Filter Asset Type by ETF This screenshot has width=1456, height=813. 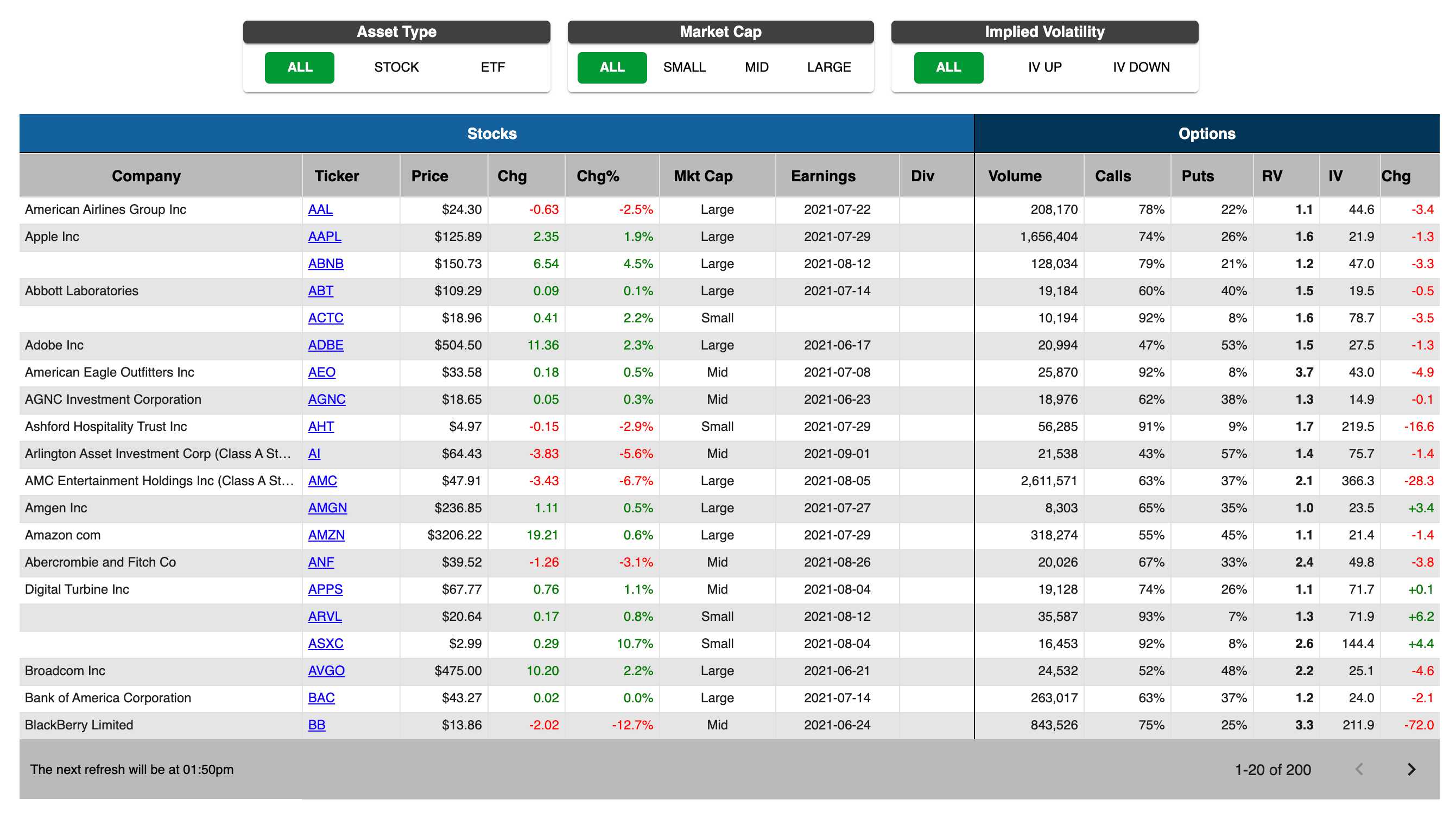[x=493, y=67]
